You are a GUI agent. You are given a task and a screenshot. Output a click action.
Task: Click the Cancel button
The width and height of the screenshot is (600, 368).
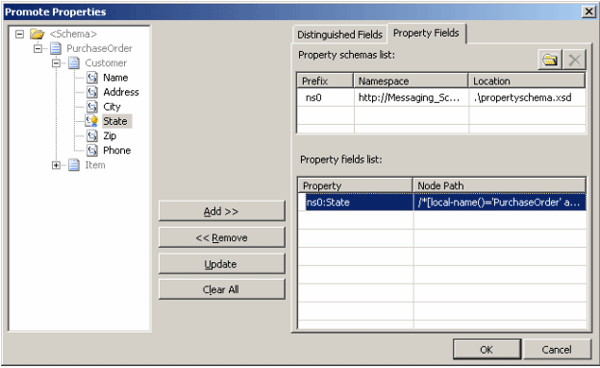click(x=556, y=349)
